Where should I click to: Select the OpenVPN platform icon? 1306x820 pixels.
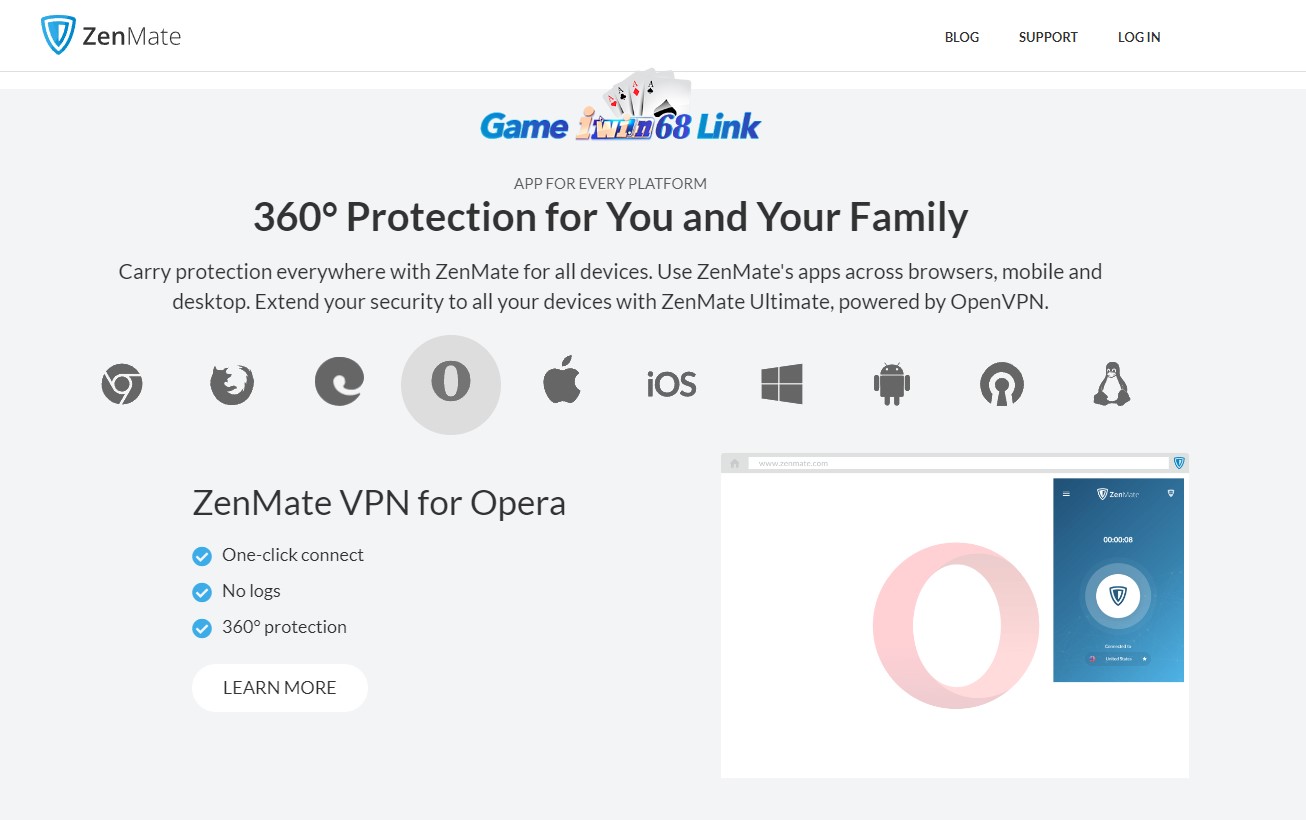pyautogui.click(x=1002, y=384)
